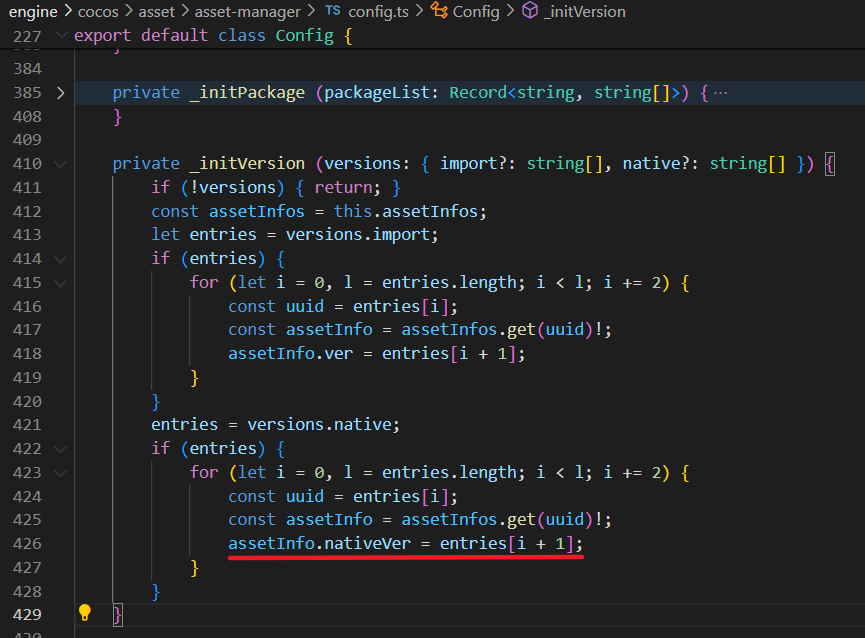865x638 pixels.
Task: Collapse the if block at line 422
Action: tap(61, 449)
